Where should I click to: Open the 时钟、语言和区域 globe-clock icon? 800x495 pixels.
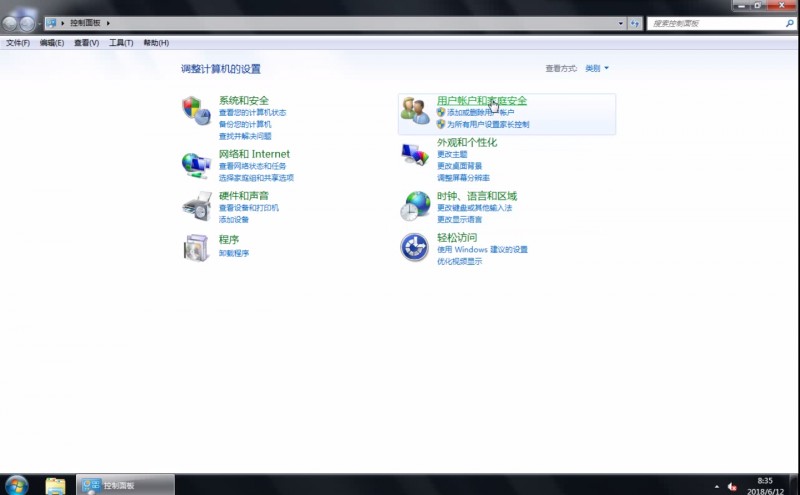pyautogui.click(x=415, y=206)
